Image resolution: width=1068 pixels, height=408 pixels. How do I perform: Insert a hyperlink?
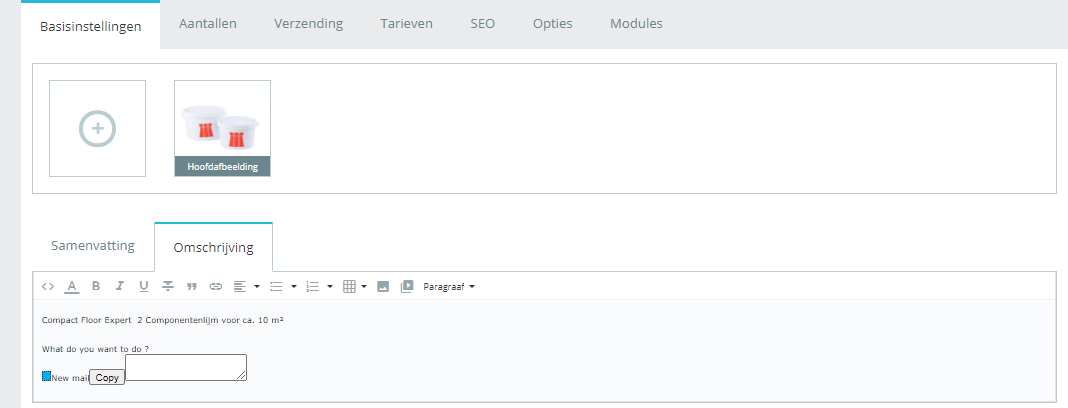(x=215, y=287)
